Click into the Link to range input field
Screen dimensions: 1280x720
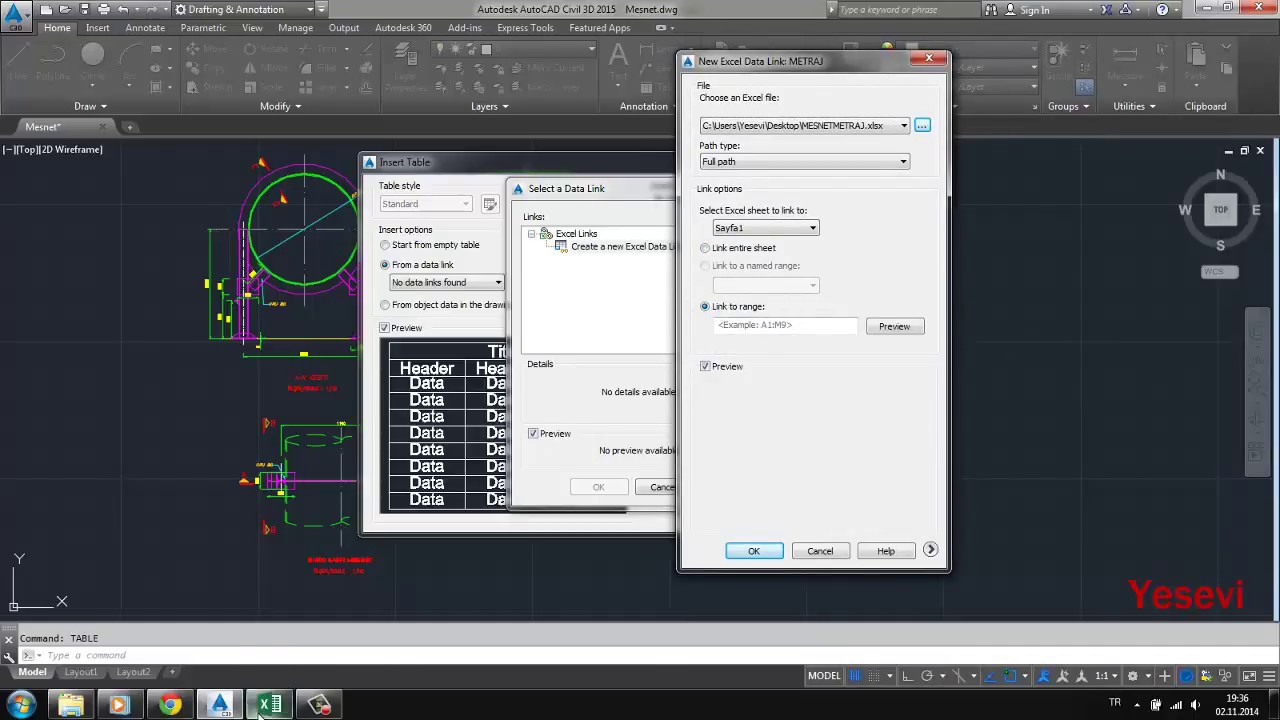tap(785, 325)
